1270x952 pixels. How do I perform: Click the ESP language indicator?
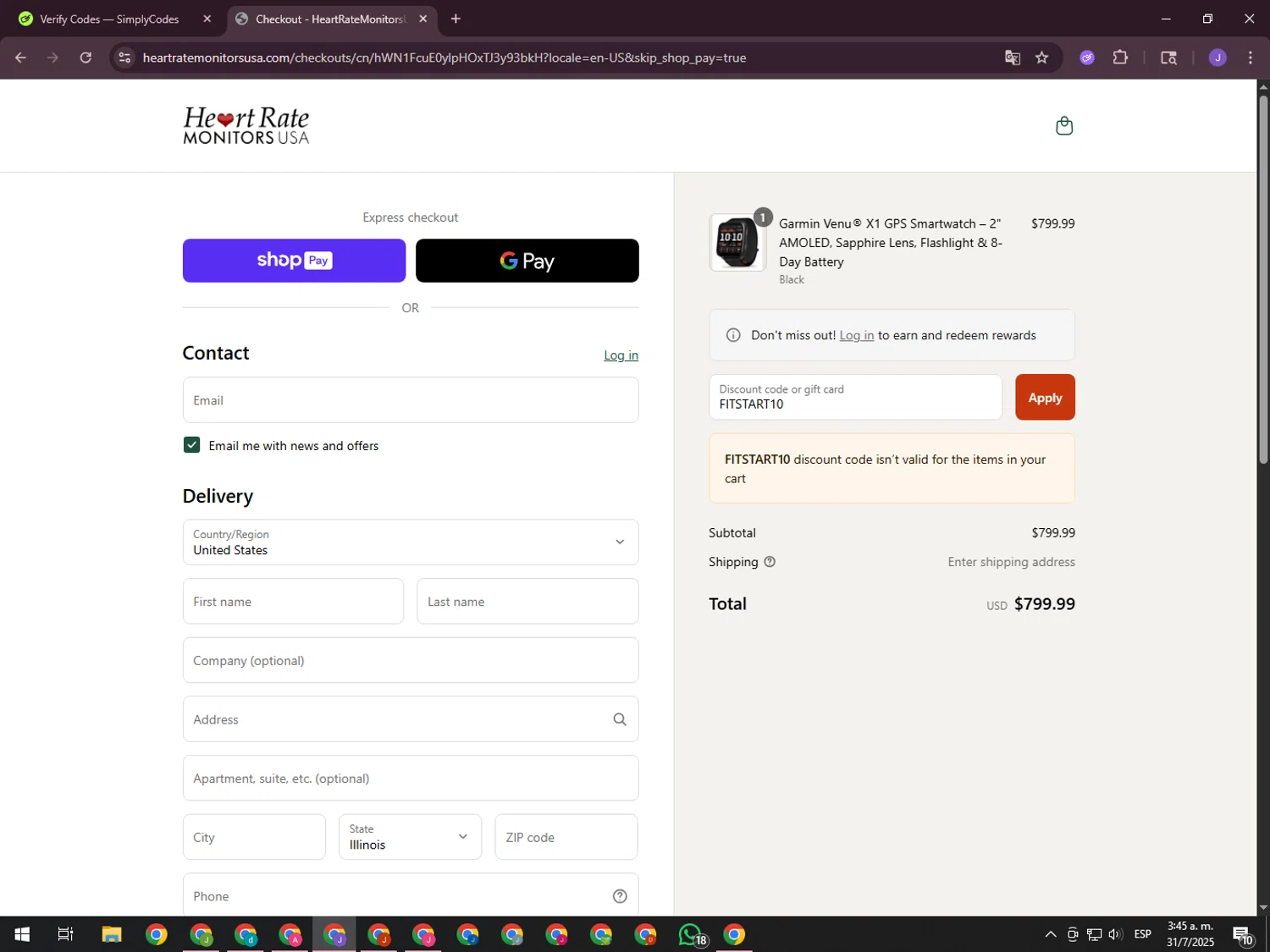point(1142,934)
